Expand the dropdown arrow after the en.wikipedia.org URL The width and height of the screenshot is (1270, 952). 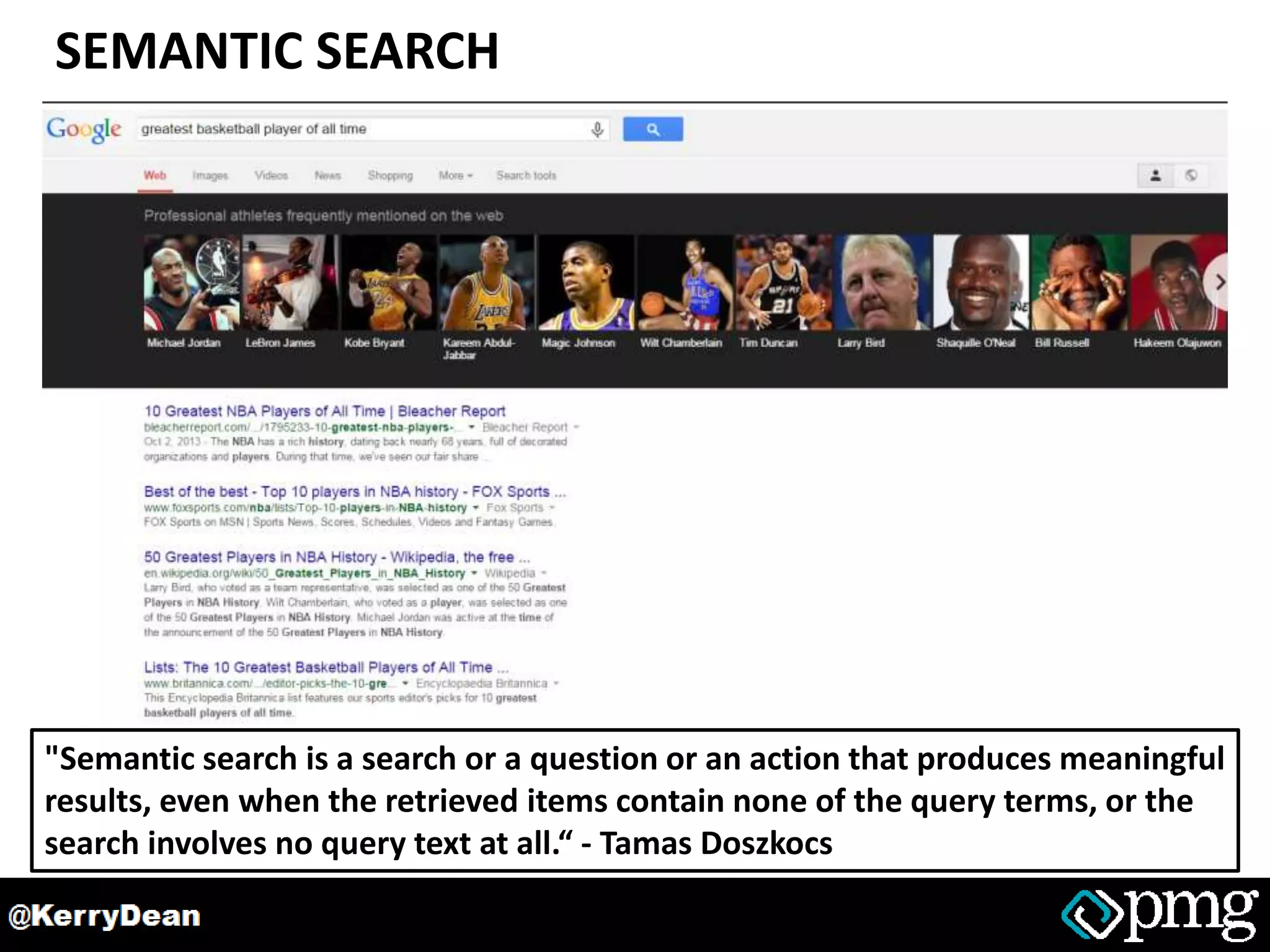474,573
